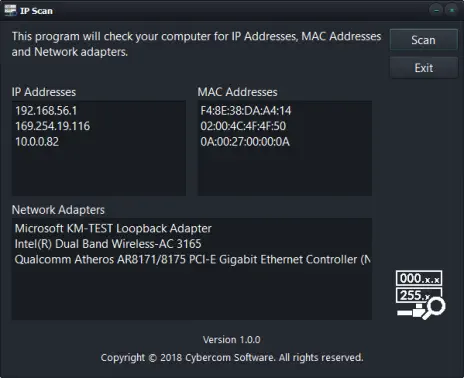
Task: Select Qualcomm Atheros Gigabit Ethernet Controller entry
Action: click(x=192, y=259)
